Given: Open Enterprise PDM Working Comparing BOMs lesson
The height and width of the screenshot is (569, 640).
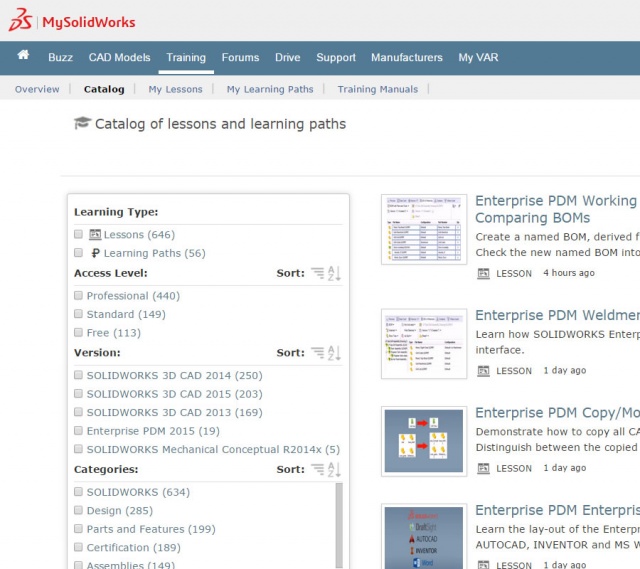Looking at the screenshot, I should click(x=557, y=209).
